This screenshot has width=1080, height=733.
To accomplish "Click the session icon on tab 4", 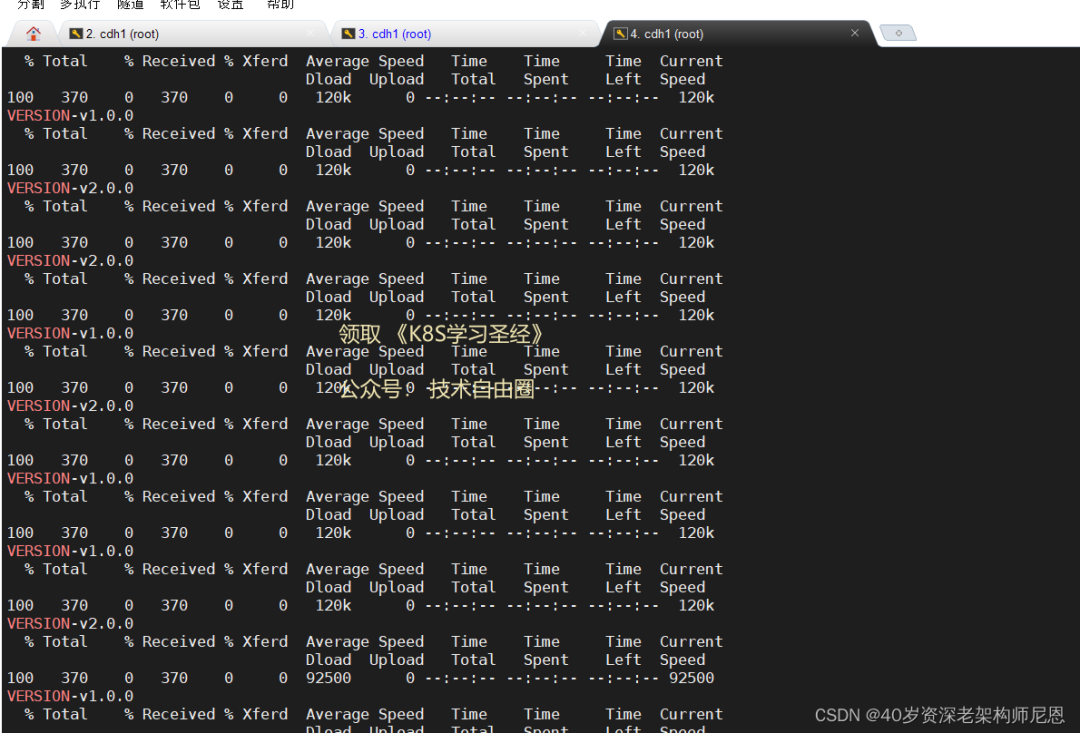I will 621,33.
